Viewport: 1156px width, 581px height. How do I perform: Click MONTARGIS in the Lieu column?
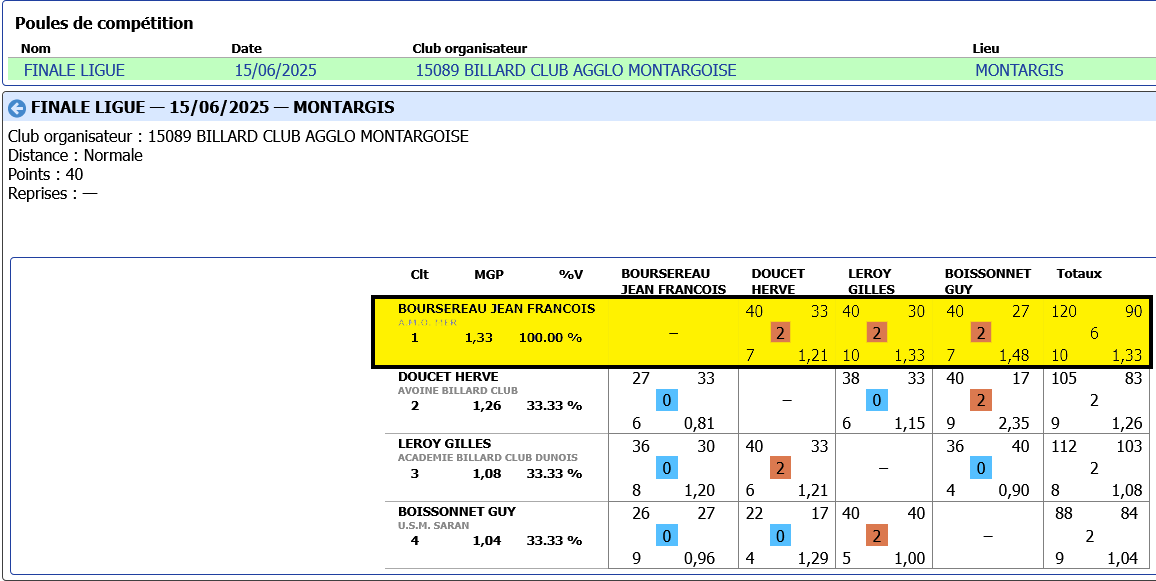(1019, 70)
